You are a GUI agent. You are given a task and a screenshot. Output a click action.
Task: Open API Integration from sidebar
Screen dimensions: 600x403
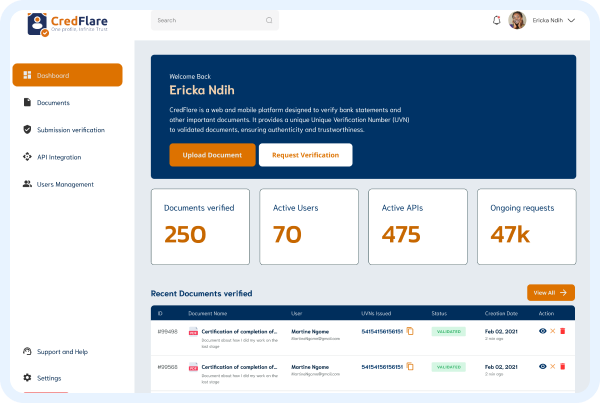(x=59, y=157)
